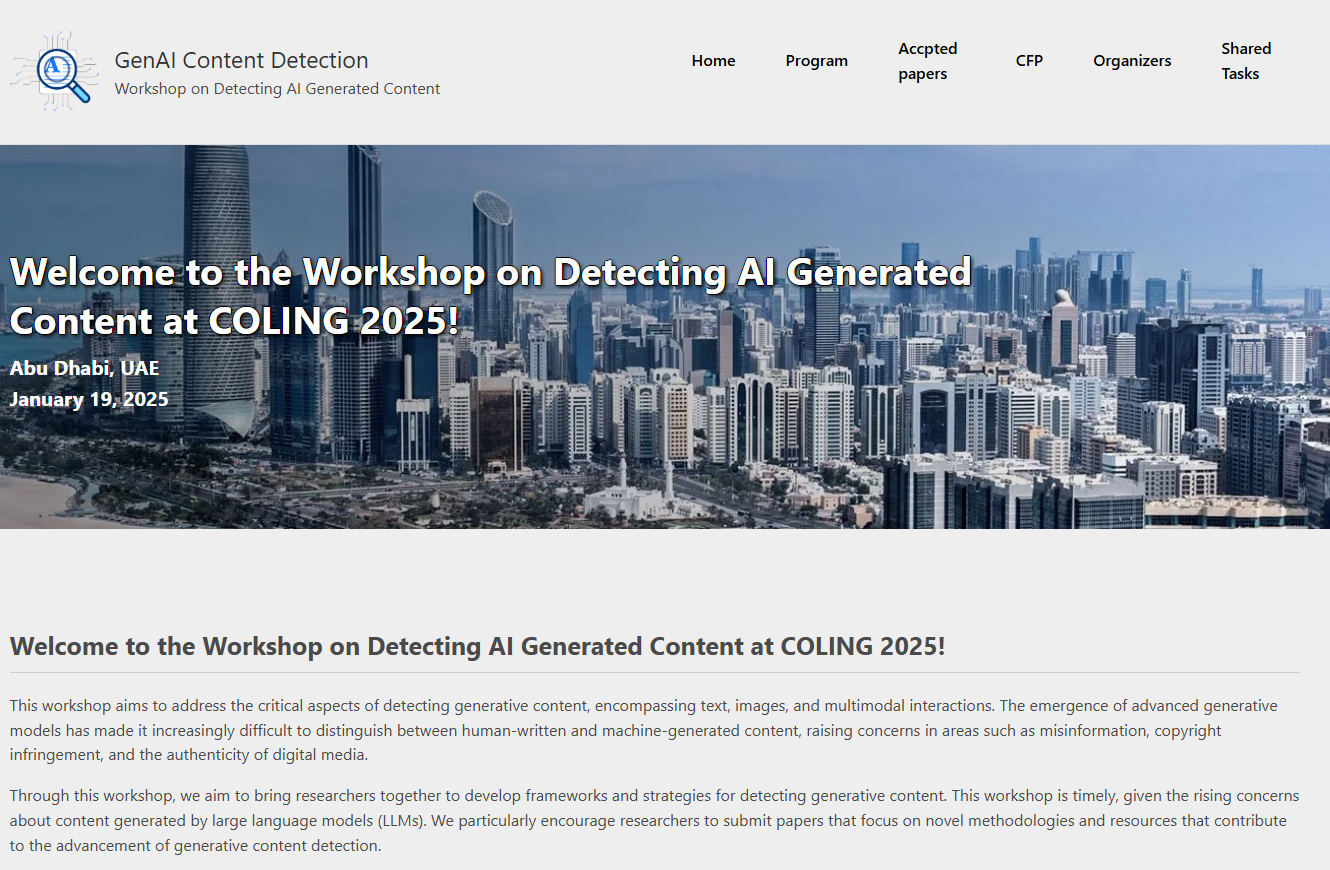Viewport: 1330px width, 870px height.
Task: Click the 'January 19, 2025' date text
Action: pos(89,399)
